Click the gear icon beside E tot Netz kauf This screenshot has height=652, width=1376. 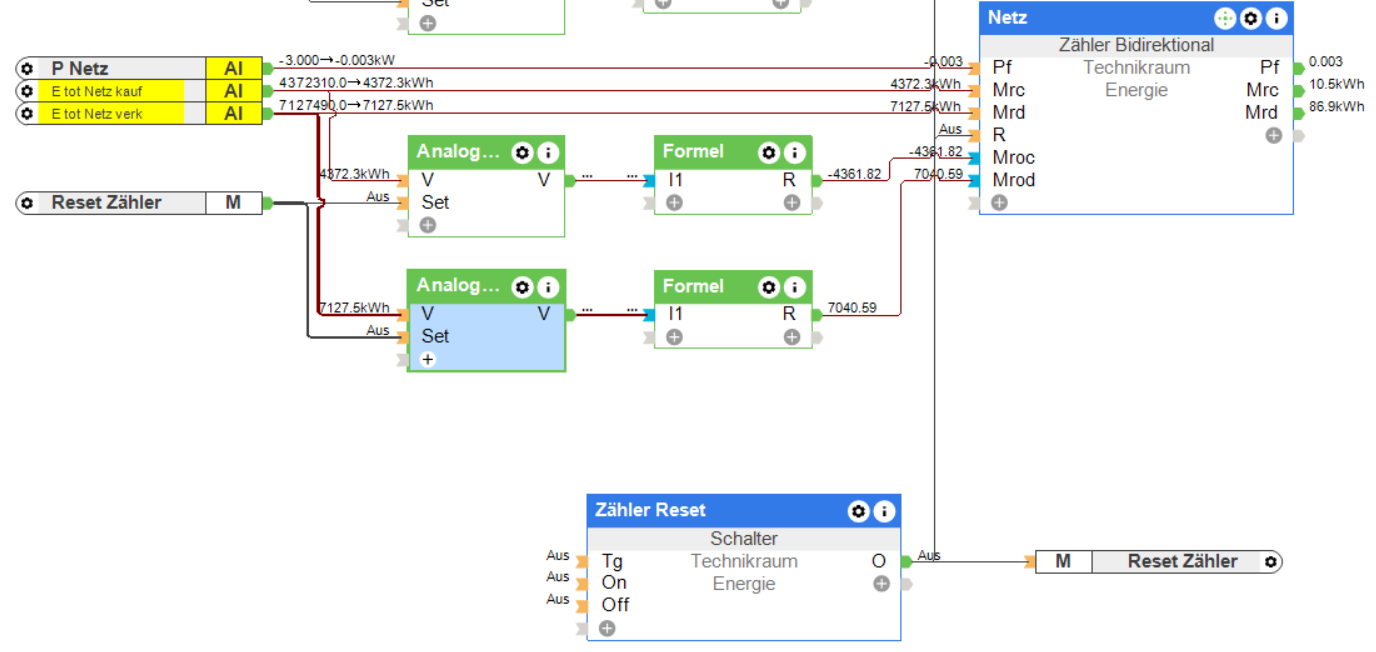tap(27, 91)
